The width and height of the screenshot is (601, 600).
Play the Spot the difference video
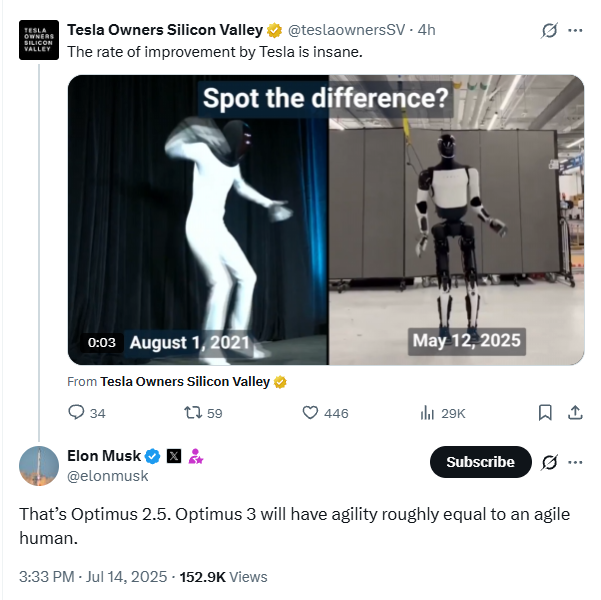325,220
